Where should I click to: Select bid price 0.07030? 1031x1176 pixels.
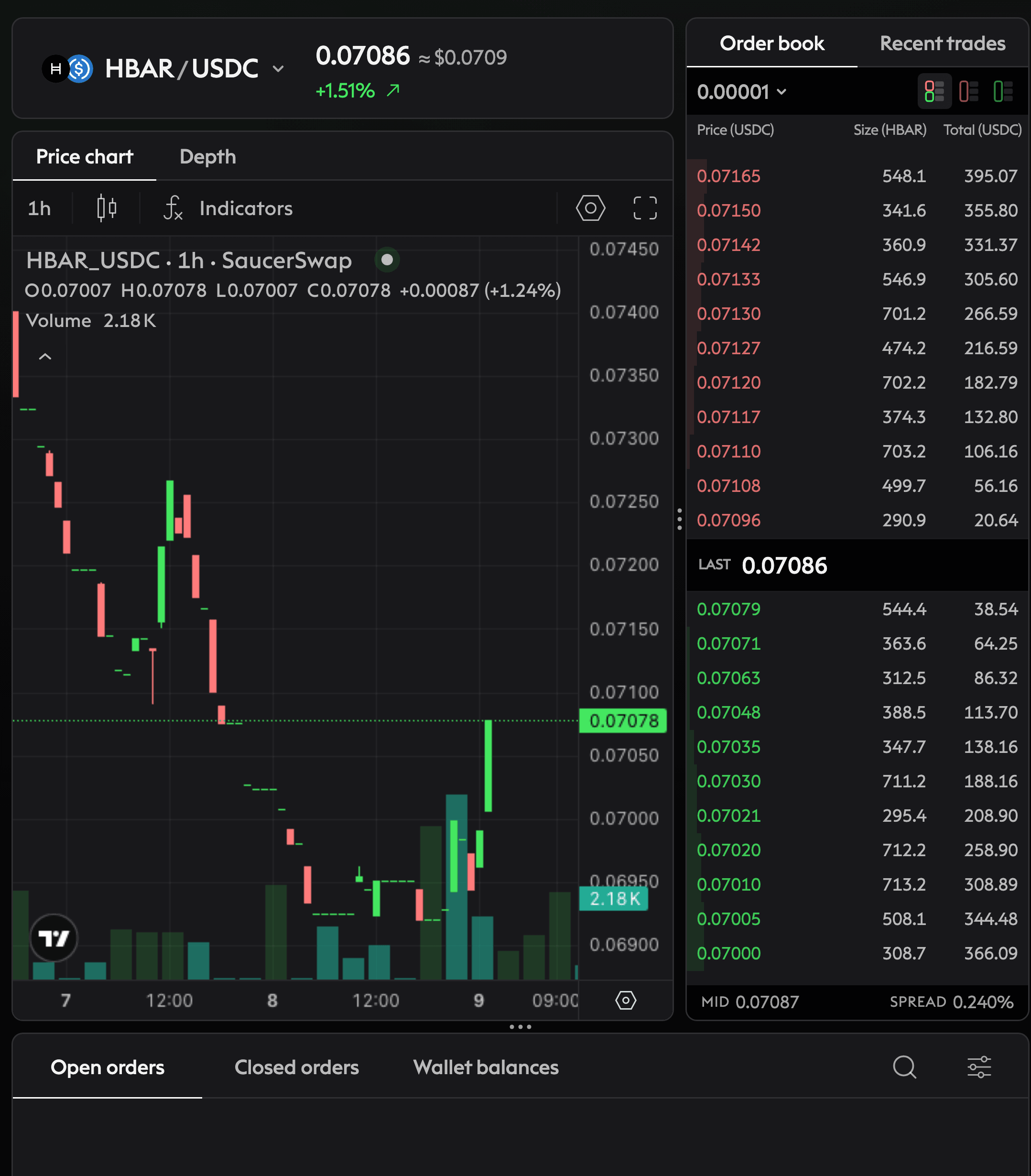click(x=728, y=781)
